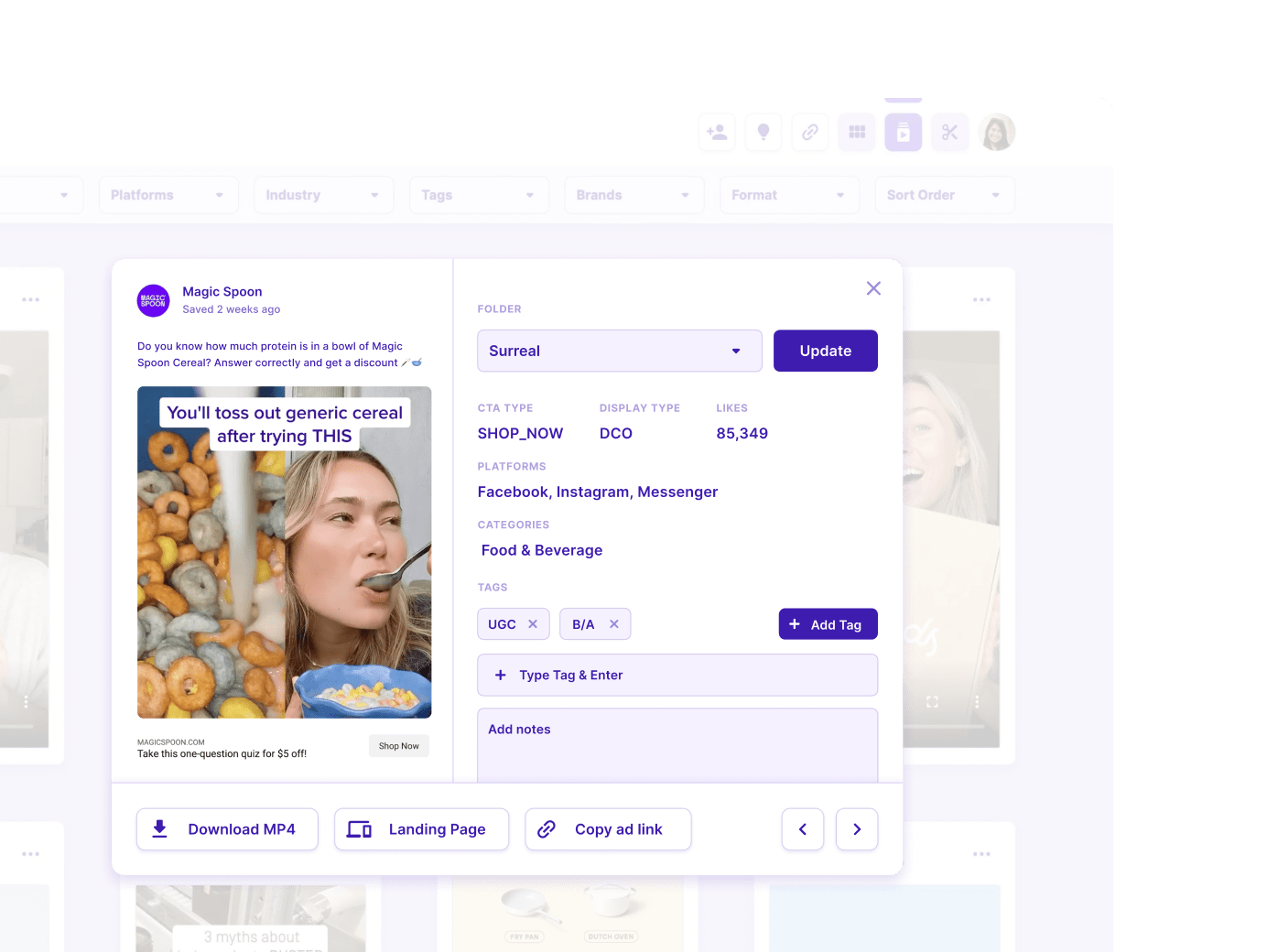Select the video reel view icon
Screen dimensions: 1267x952
[x=904, y=132]
